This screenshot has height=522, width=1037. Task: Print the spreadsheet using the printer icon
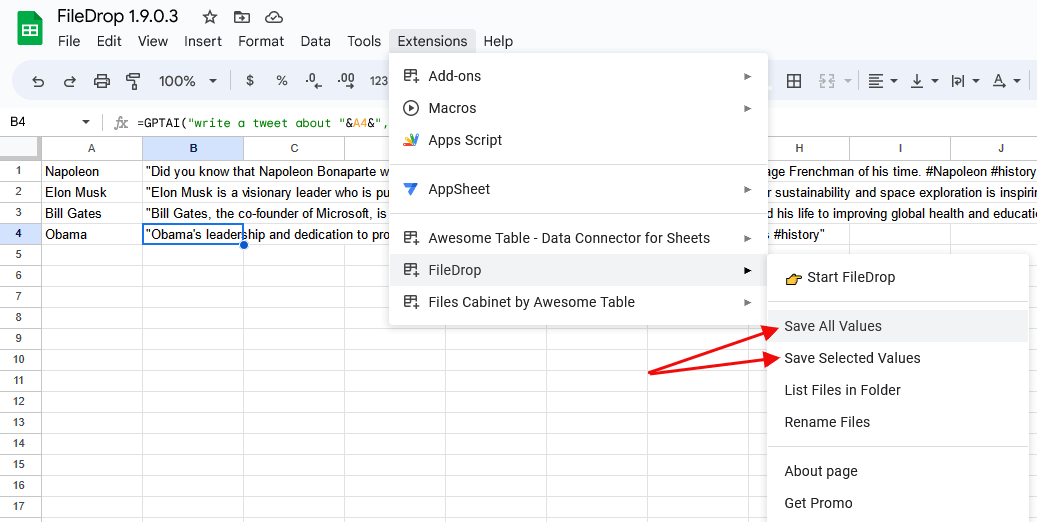101,81
